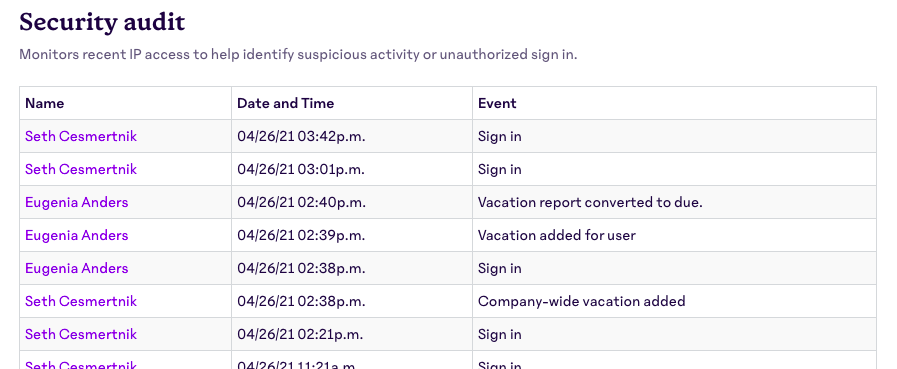897x369 pixels.
Task: Select Seth Cesmertnik link in 02:21p.m. row
Action: pos(81,334)
